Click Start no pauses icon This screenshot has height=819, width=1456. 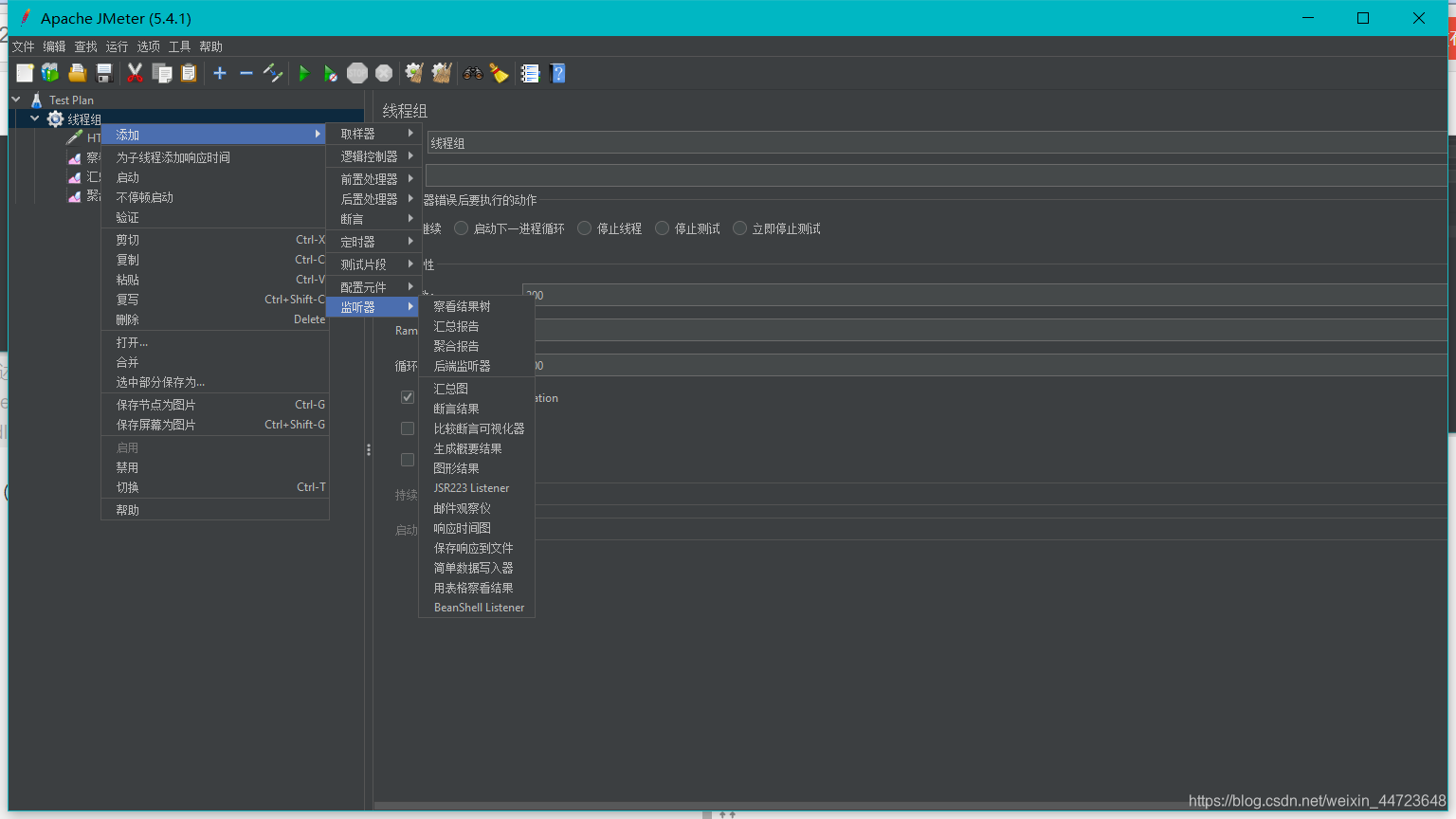tap(330, 73)
